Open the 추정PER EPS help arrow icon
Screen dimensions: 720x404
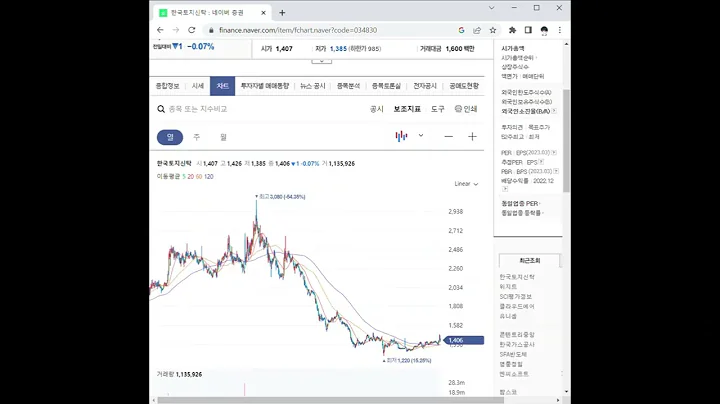point(541,162)
